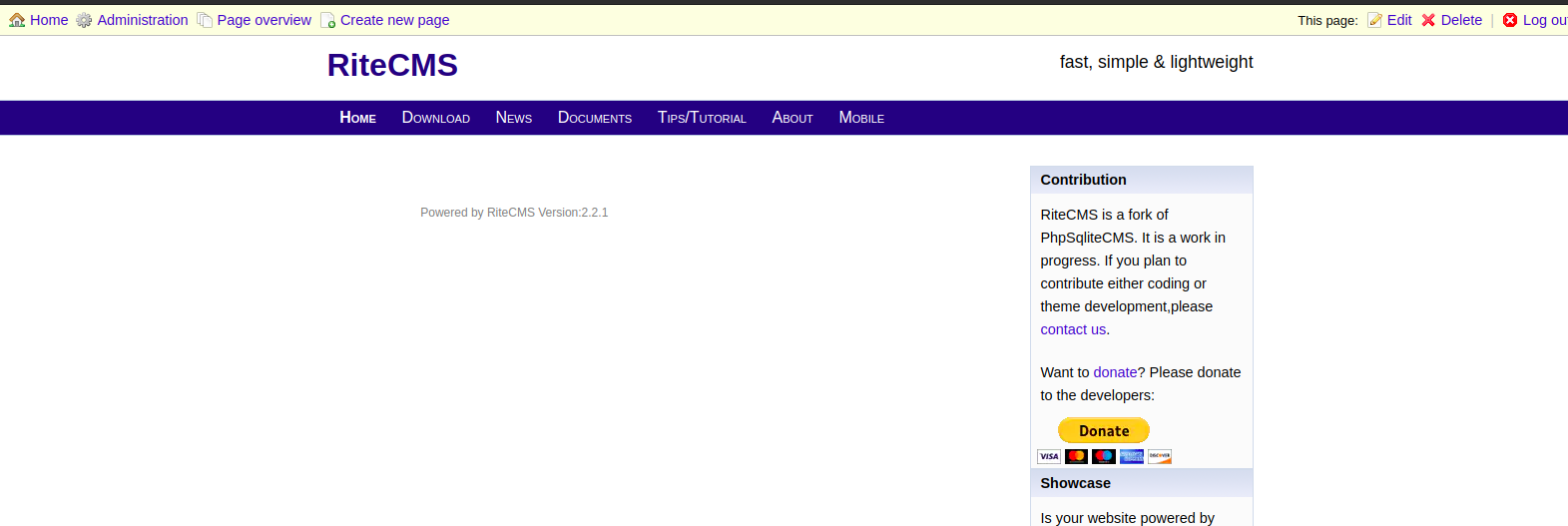Go to the News menu item
Screen dimensions: 1568x526
pos(514,118)
